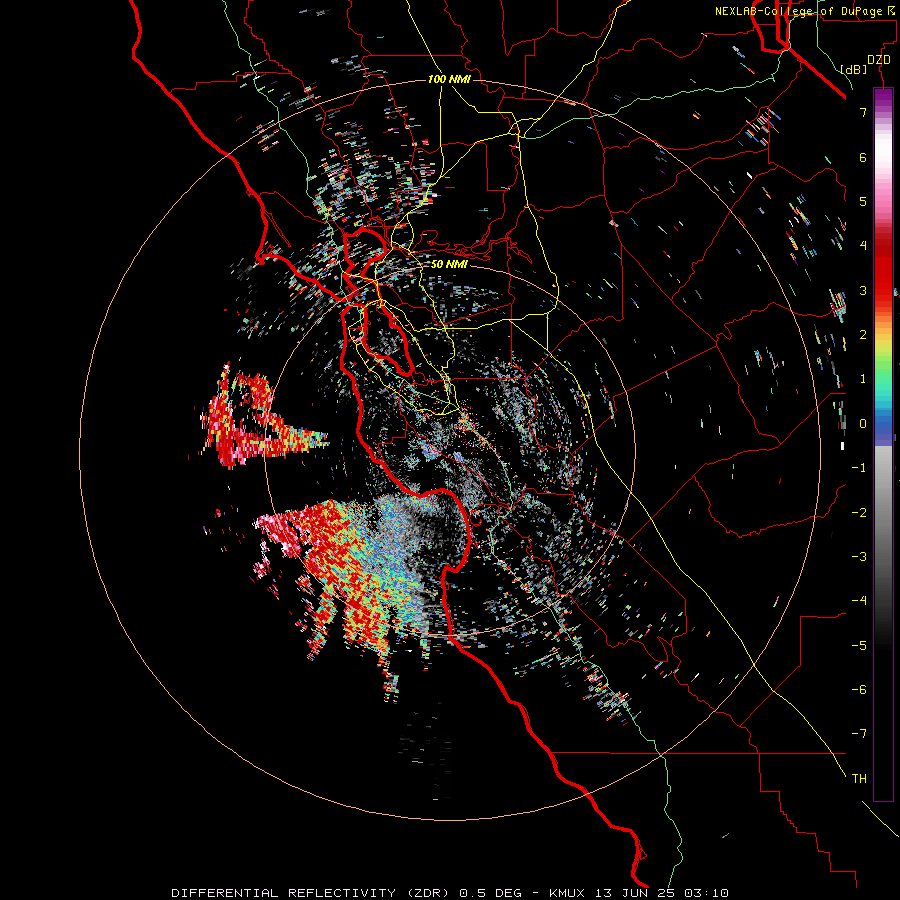Click the -5 tick label on the scale
This screenshot has width=900, height=900.
(859, 646)
